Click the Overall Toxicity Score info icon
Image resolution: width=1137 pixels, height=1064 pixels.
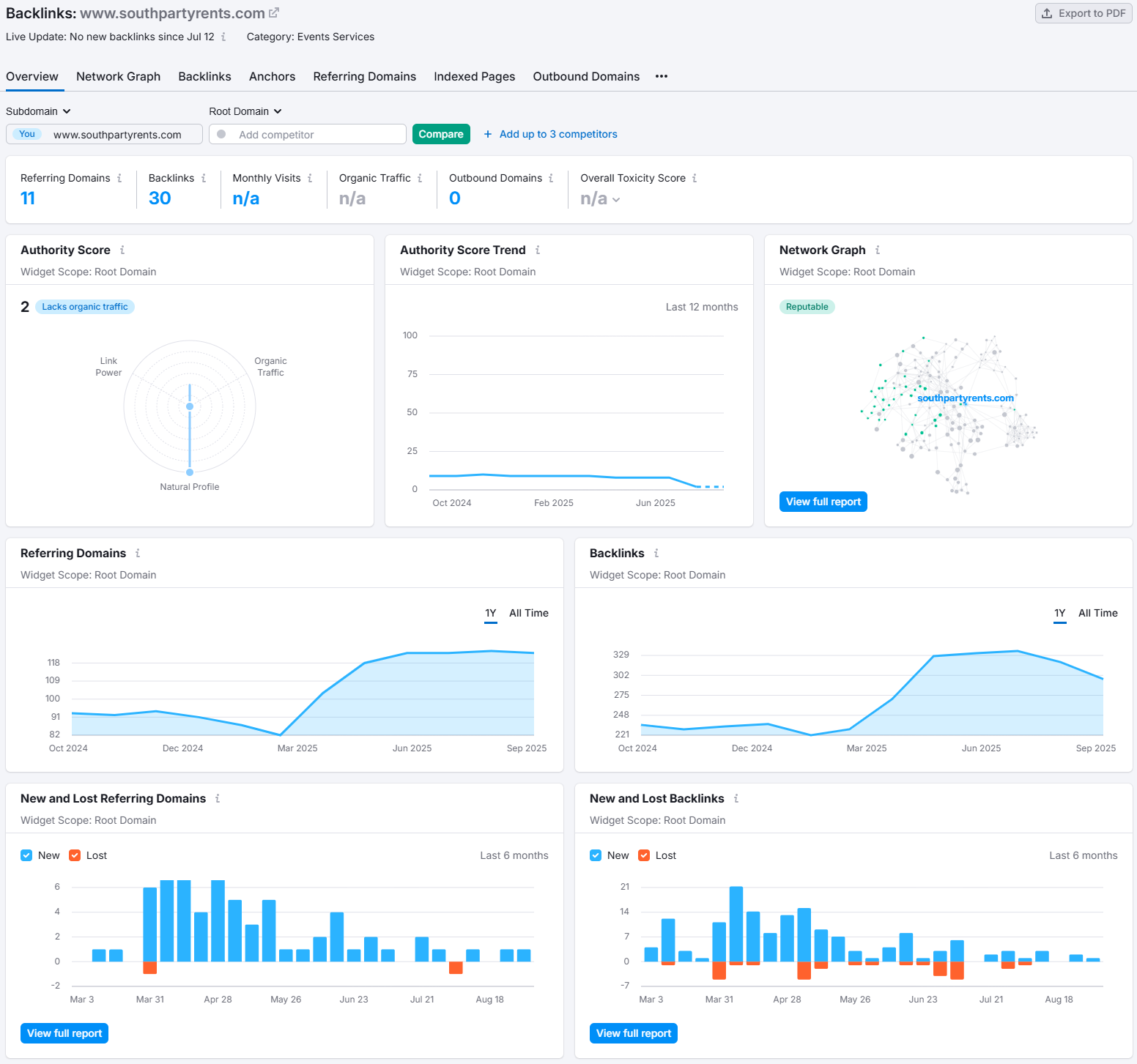point(695,178)
